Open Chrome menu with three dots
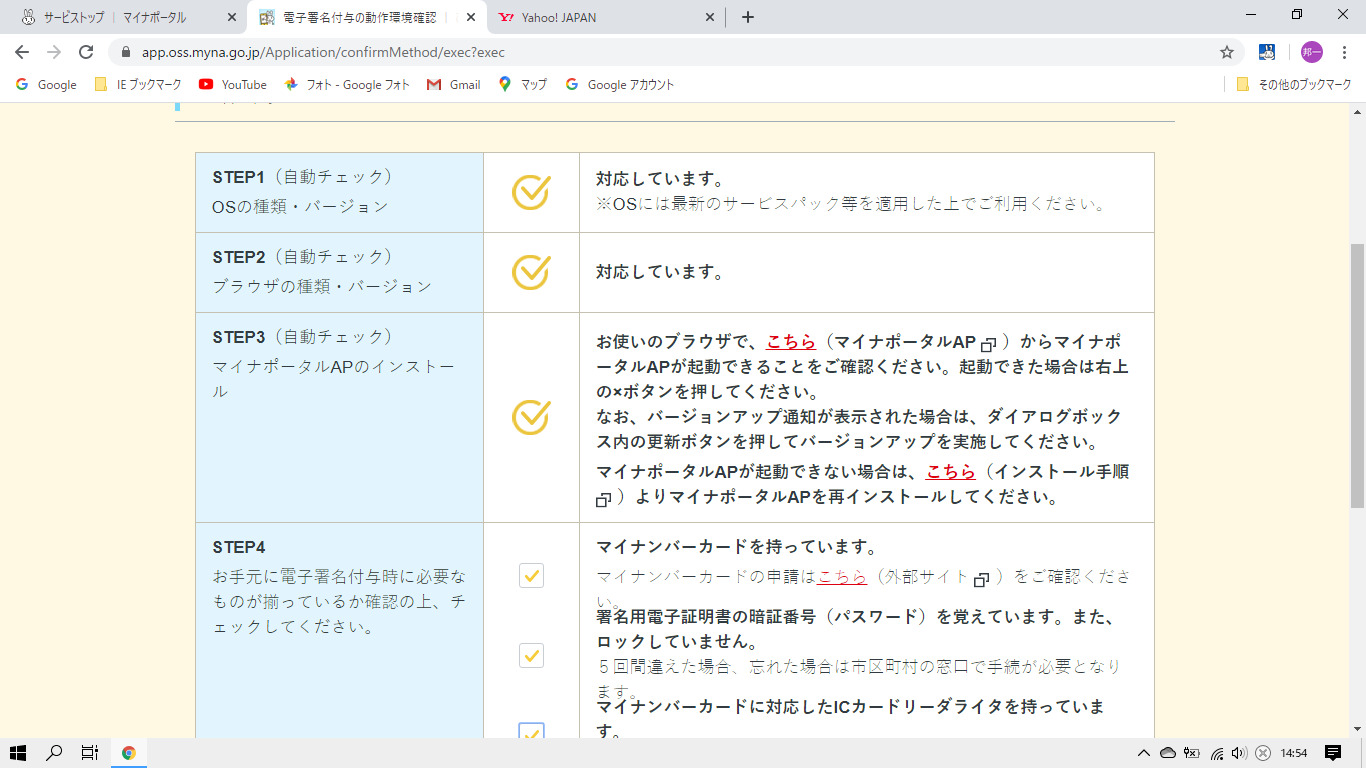Viewport: 1366px width, 768px height. [1343, 52]
